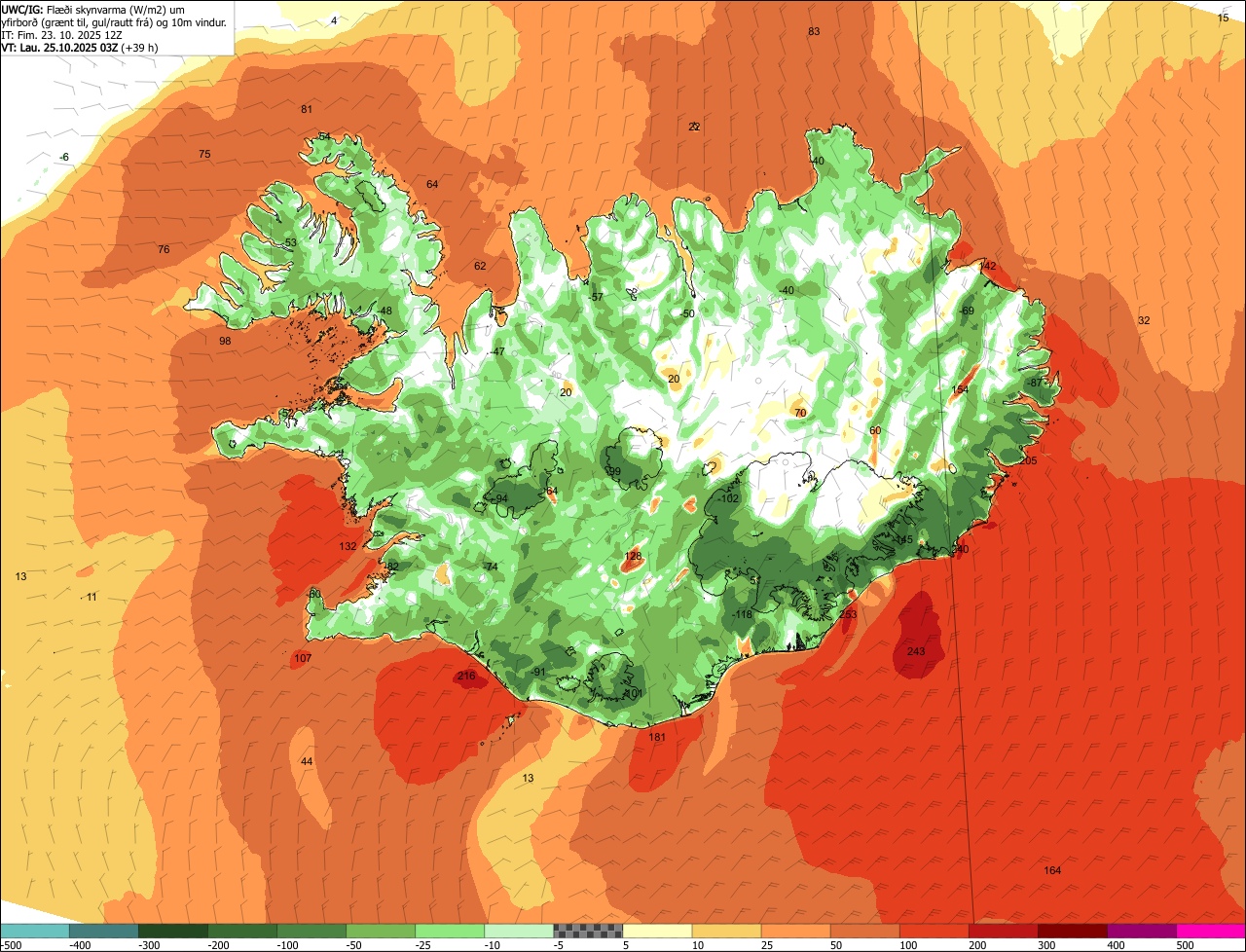Select the dark maroon swatch between 300 and 400
1246x952 pixels.
(x=1073, y=931)
